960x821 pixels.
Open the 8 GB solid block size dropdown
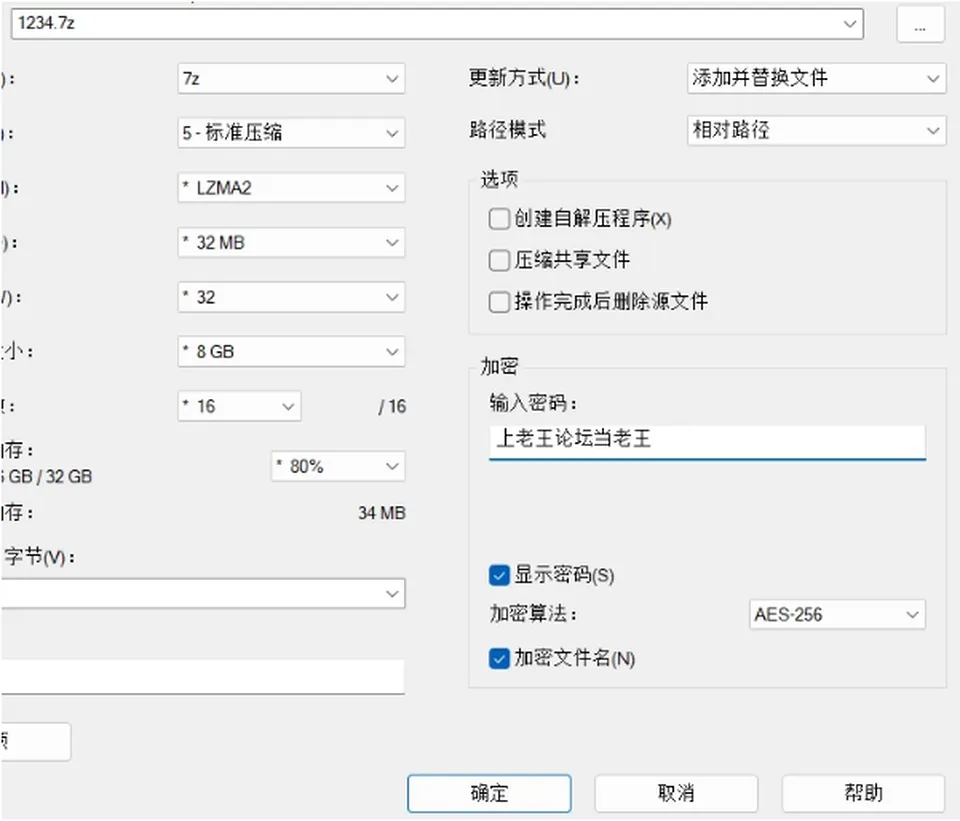click(291, 351)
